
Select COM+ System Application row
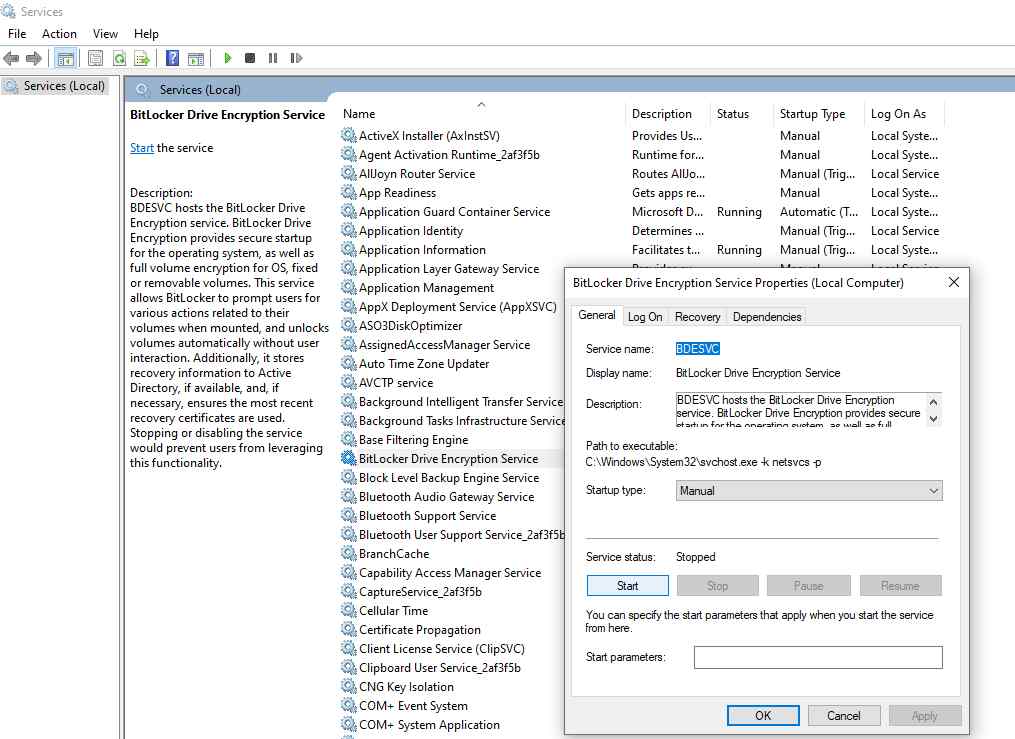point(452,725)
